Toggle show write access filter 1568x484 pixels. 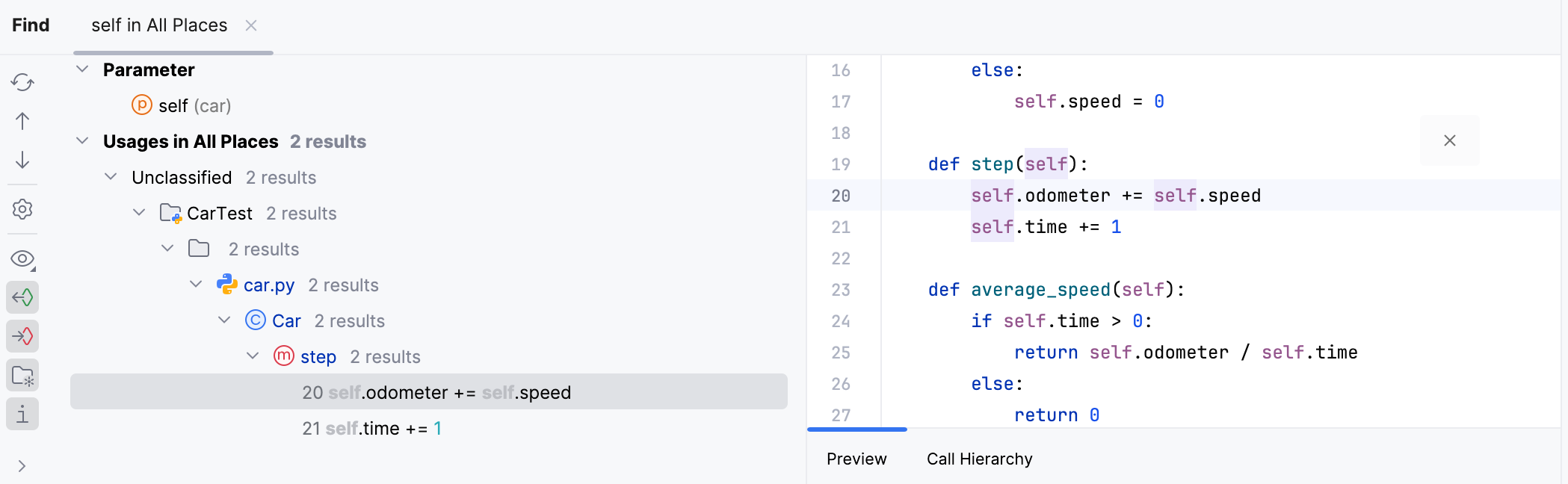pyautogui.click(x=22, y=336)
